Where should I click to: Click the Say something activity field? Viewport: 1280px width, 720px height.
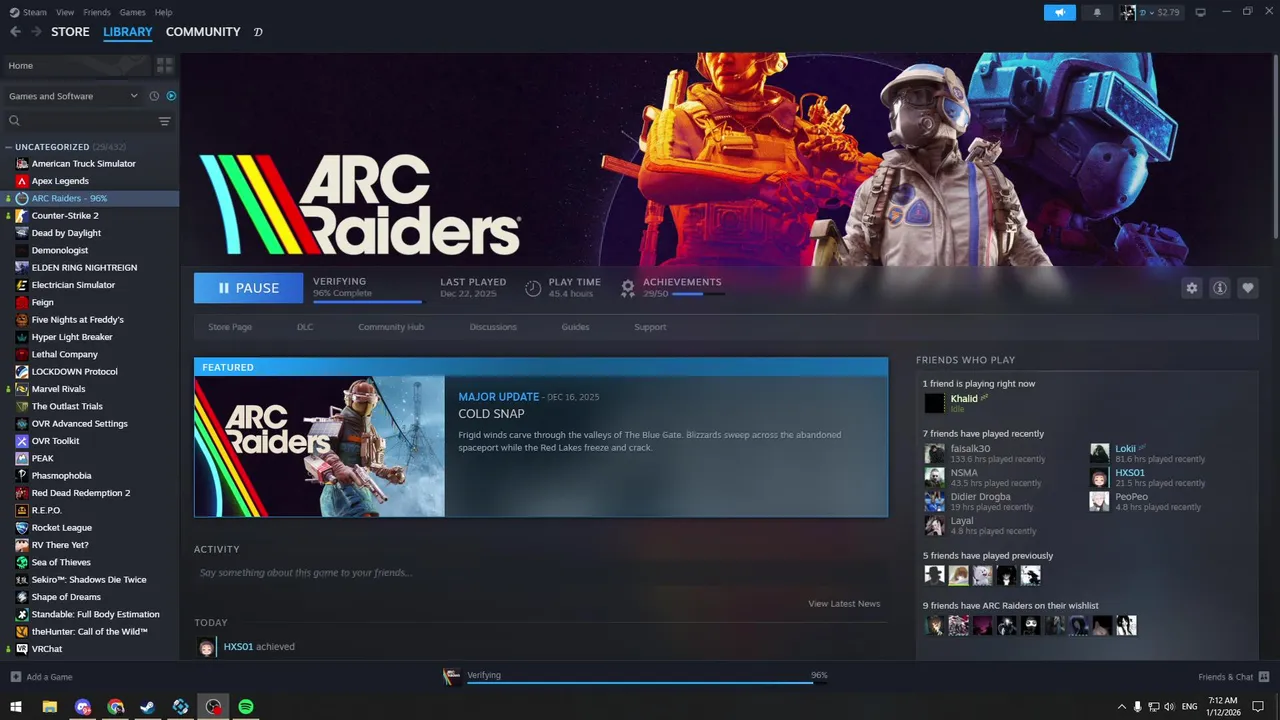540,573
